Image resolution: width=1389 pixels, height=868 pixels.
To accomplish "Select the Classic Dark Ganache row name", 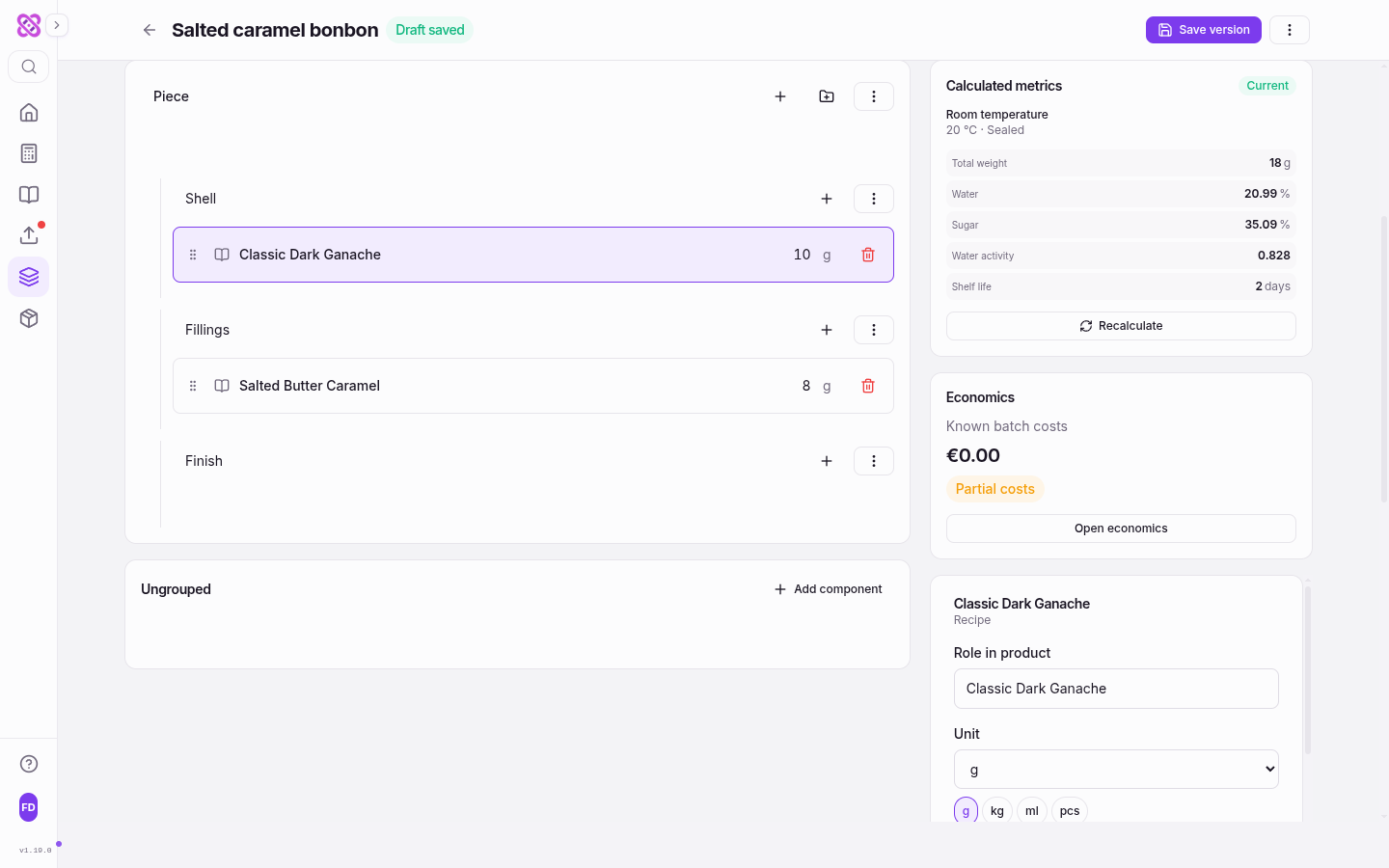I will click(x=310, y=255).
